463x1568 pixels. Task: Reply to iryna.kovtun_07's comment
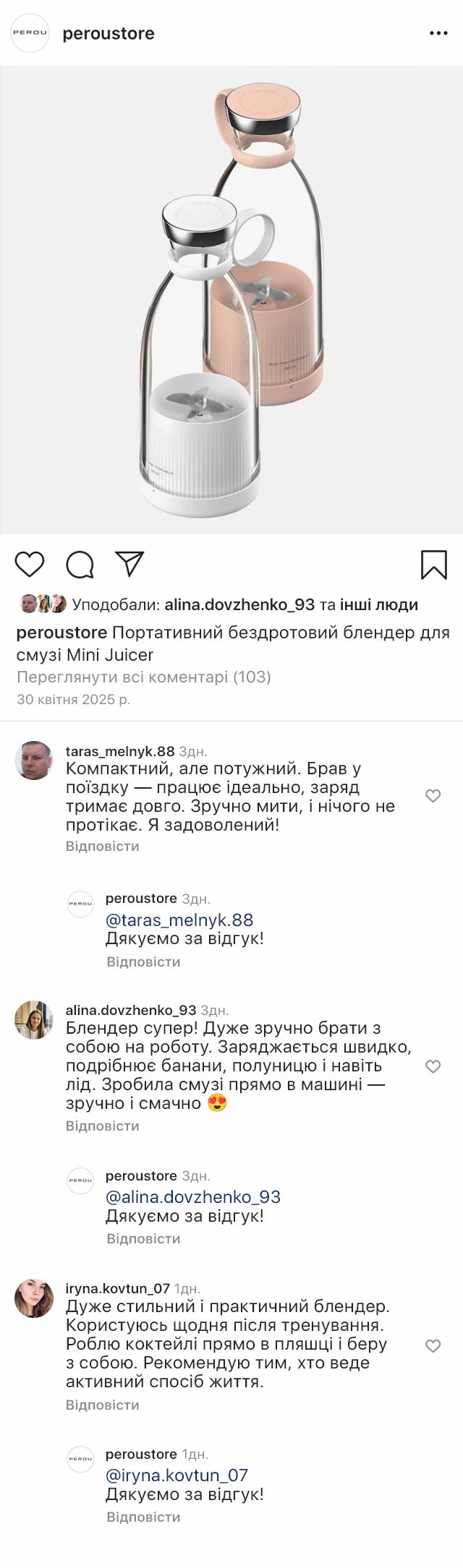[102, 1405]
